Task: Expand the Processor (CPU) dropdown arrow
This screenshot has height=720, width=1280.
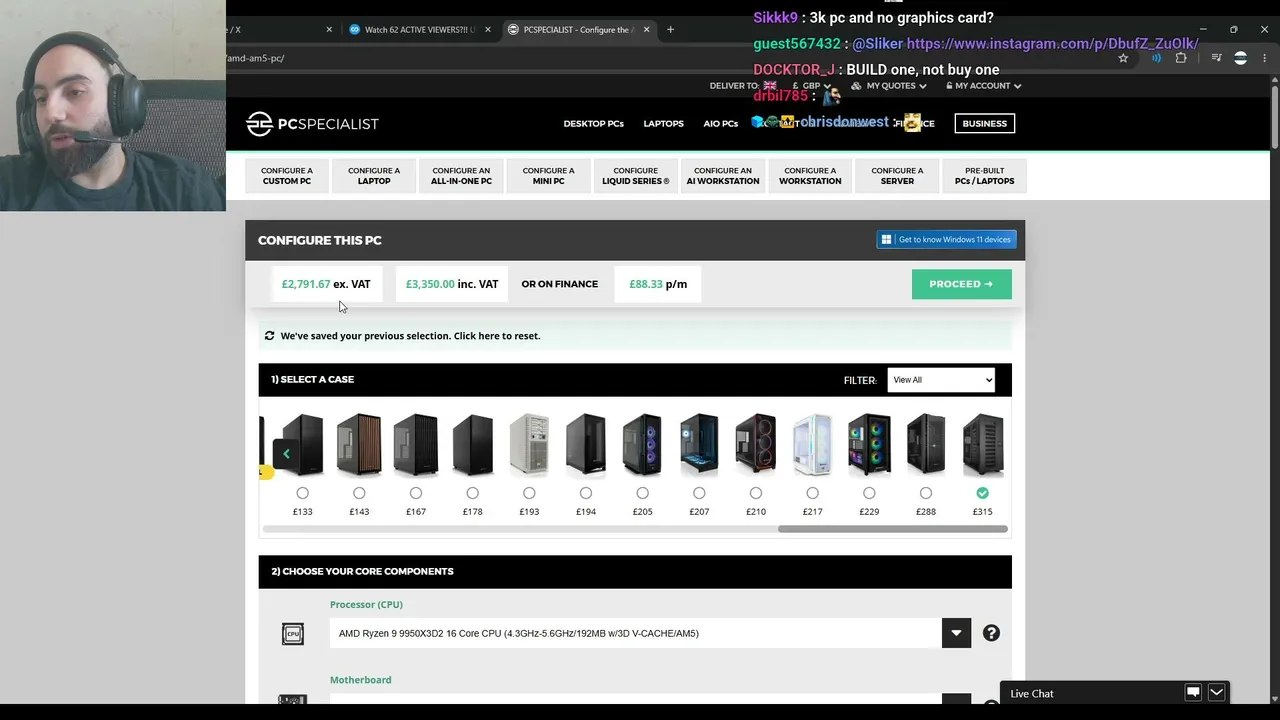Action: 956,633
